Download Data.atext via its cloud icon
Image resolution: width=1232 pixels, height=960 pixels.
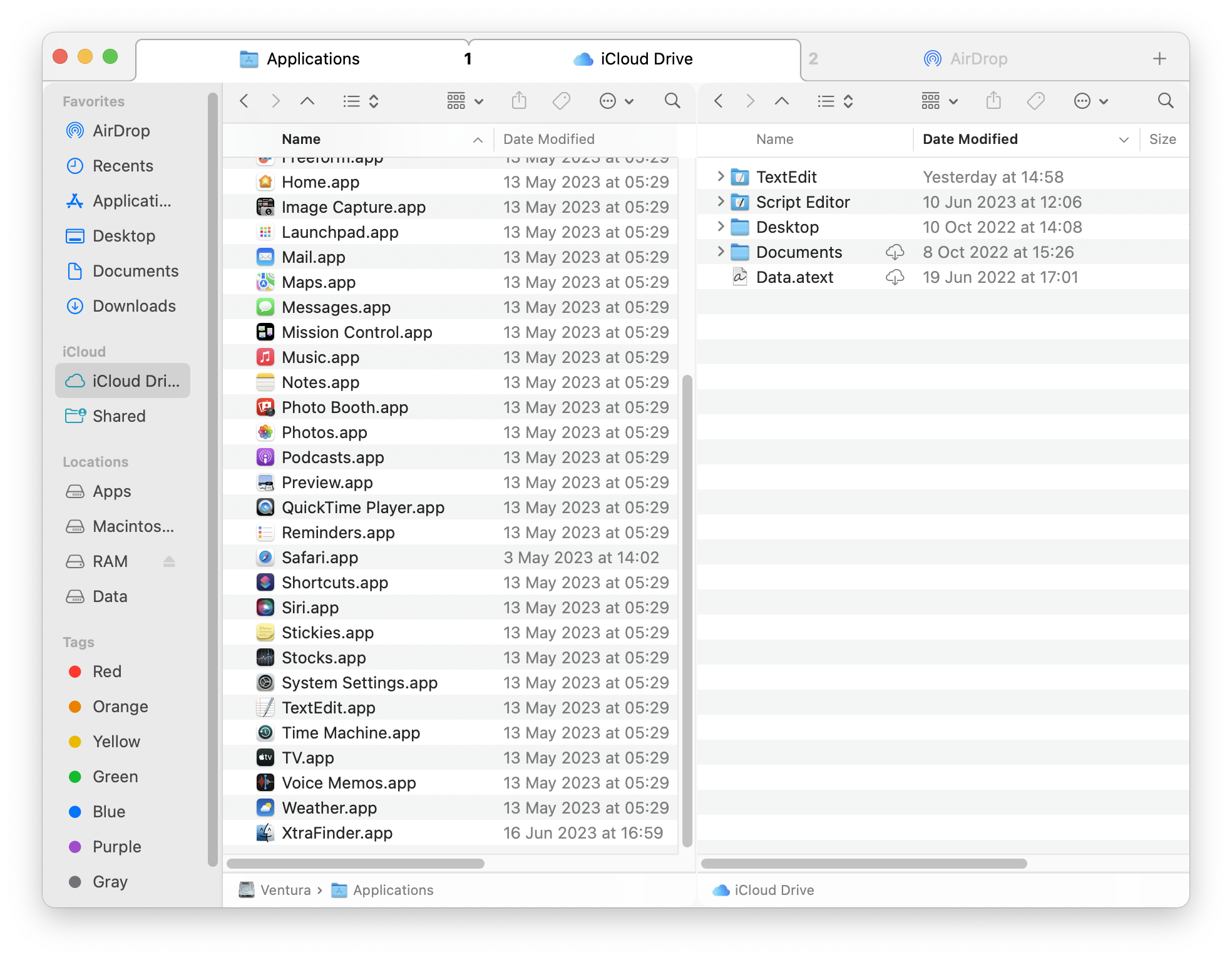point(895,277)
